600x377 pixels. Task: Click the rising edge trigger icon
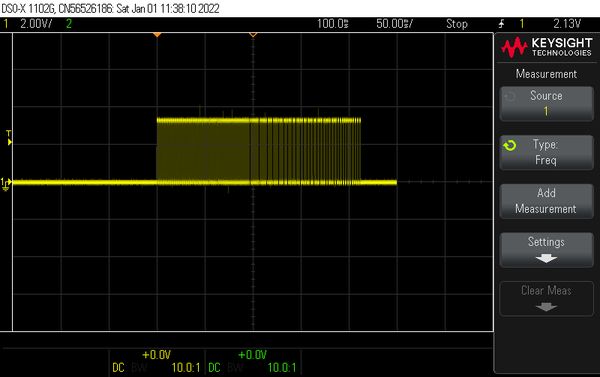pyautogui.click(x=502, y=24)
